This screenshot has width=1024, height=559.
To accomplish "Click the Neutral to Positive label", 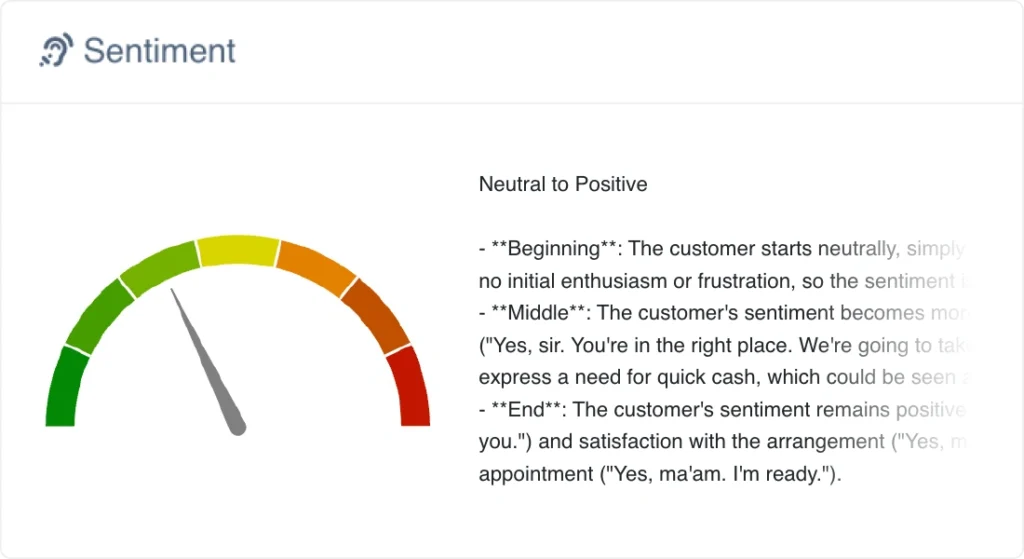I will point(563,184).
